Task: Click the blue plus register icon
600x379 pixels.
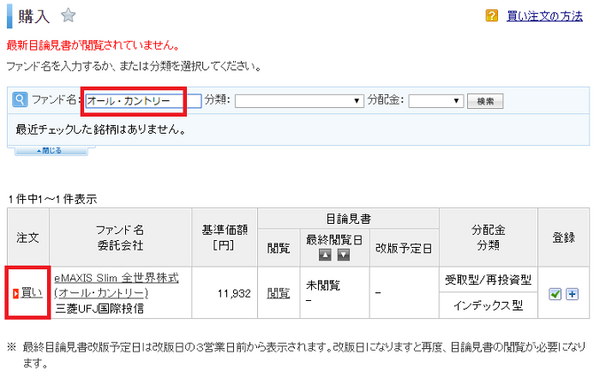Action: [572, 294]
